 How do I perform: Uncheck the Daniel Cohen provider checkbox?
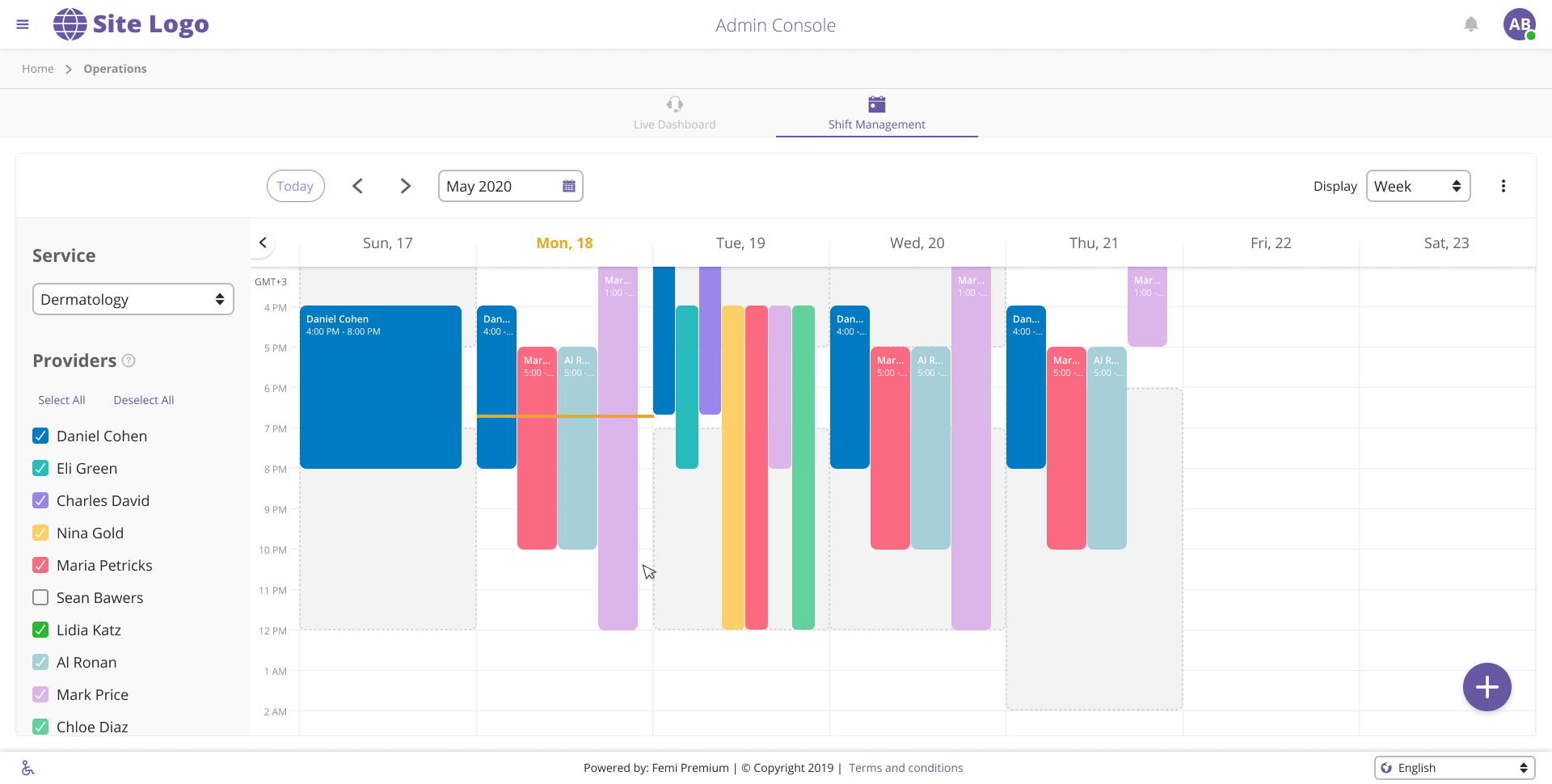click(x=40, y=436)
